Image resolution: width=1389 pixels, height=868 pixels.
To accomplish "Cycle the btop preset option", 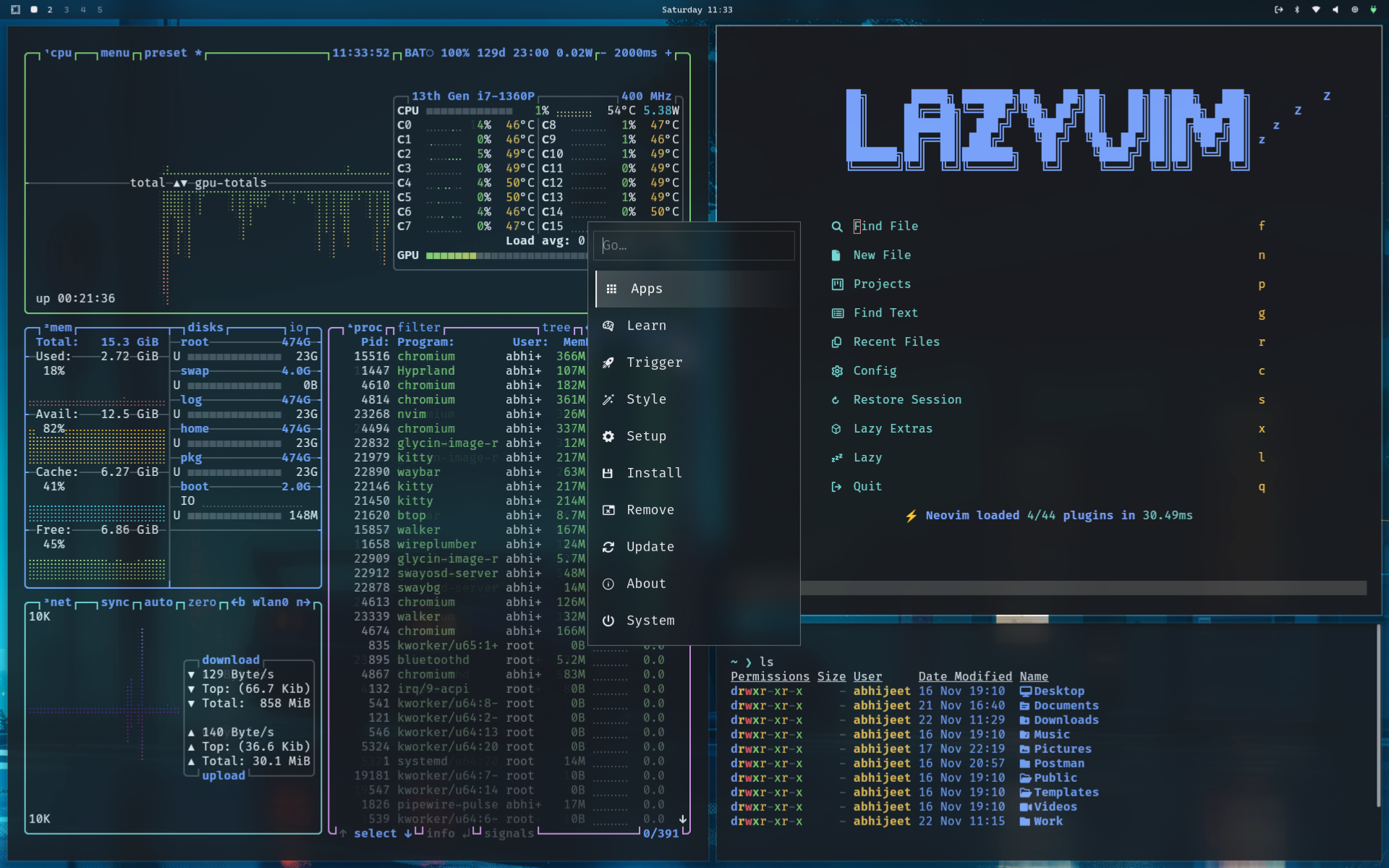I will [x=172, y=53].
